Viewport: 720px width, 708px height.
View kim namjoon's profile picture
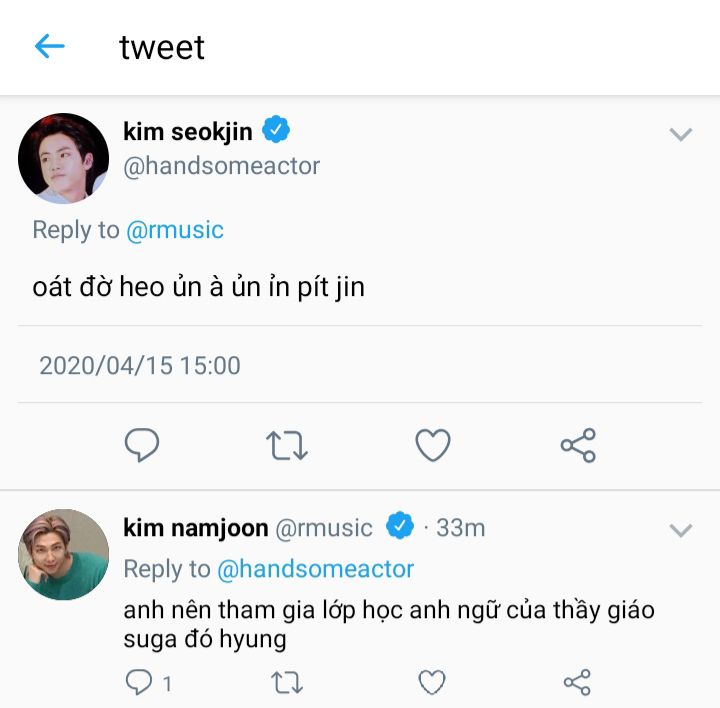click(x=63, y=554)
